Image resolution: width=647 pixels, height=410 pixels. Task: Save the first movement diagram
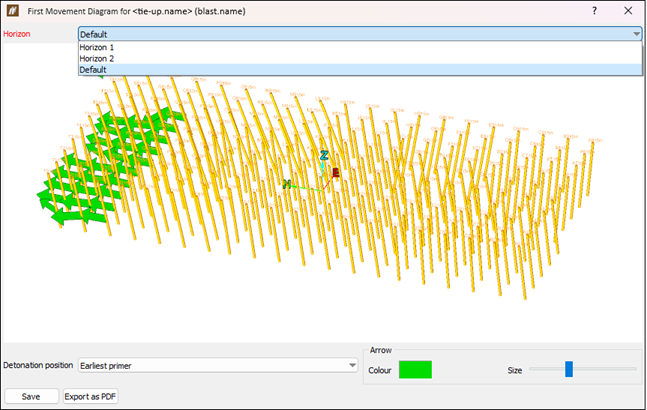pyautogui.click(x=31, y=396)
